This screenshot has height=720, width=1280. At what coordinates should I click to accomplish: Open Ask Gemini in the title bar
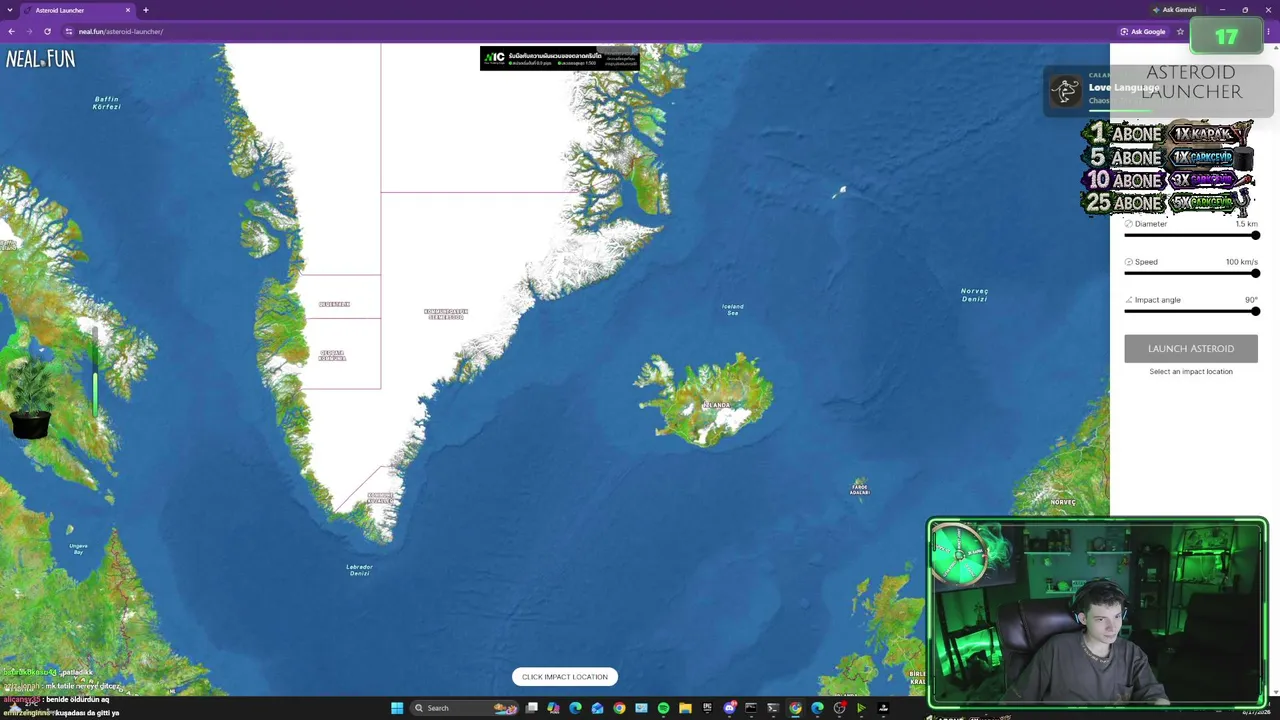1174,10
